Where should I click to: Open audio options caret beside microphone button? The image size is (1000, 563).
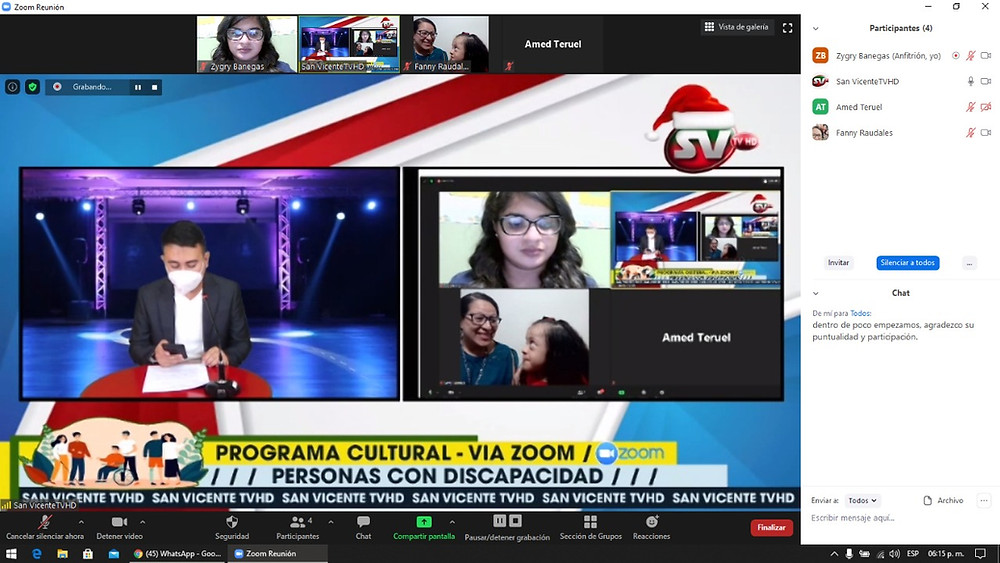pyautogui.click(x=81, y=522)
